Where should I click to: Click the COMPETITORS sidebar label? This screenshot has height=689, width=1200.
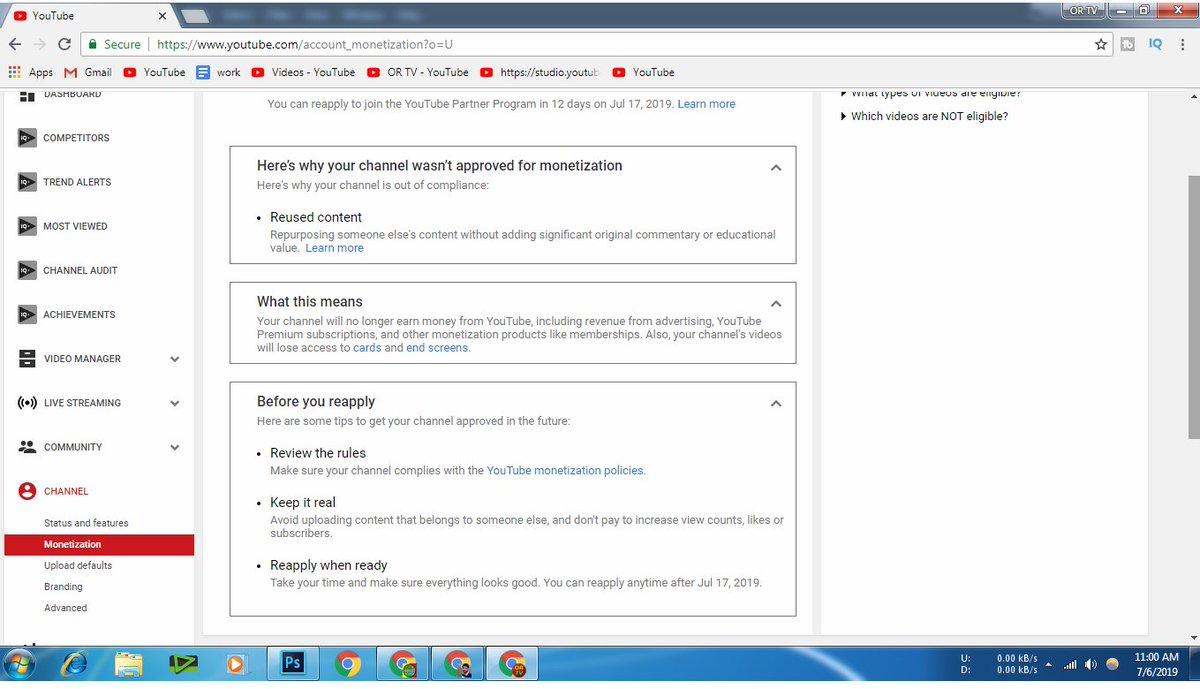[76, 138]
